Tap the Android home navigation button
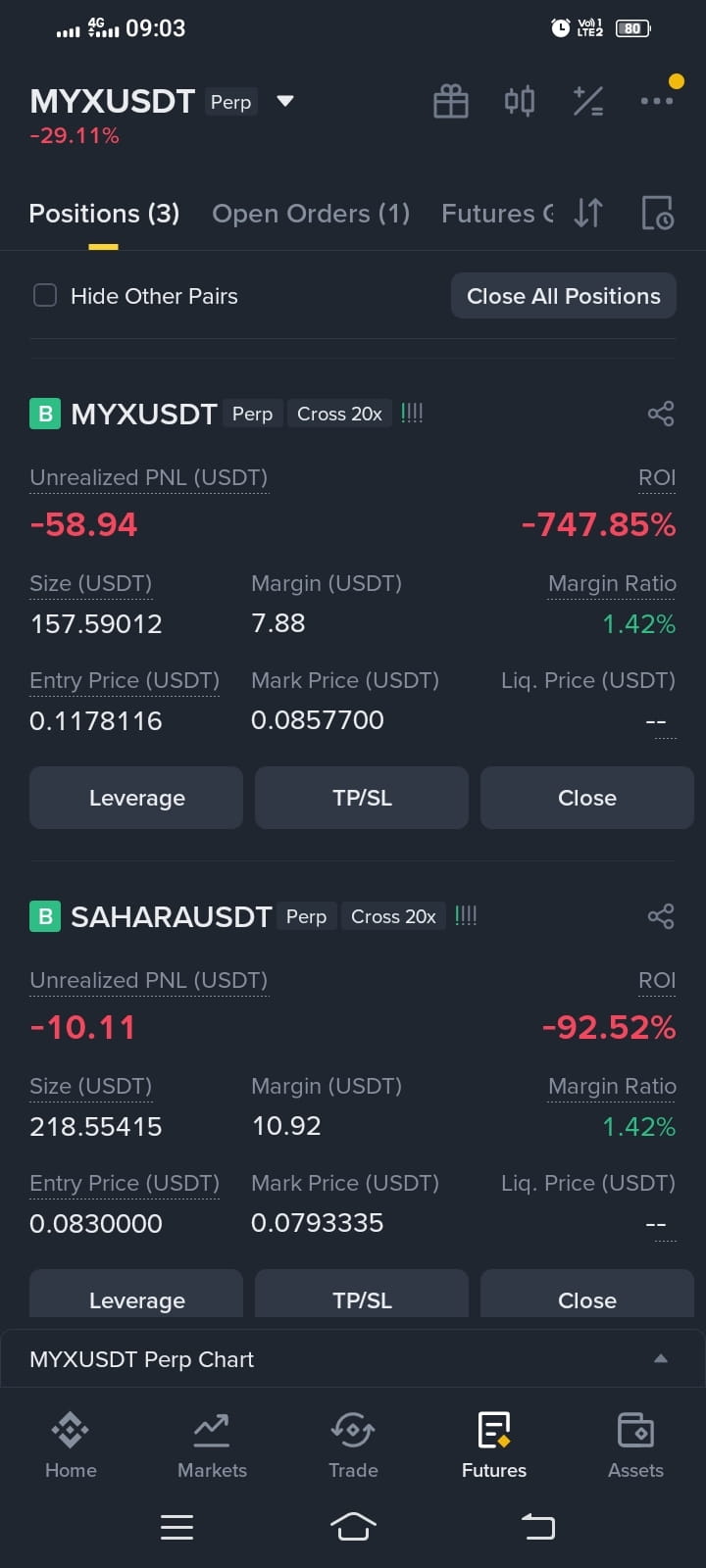Viewport: 706px width, 1568px height. click(353, 1526)
